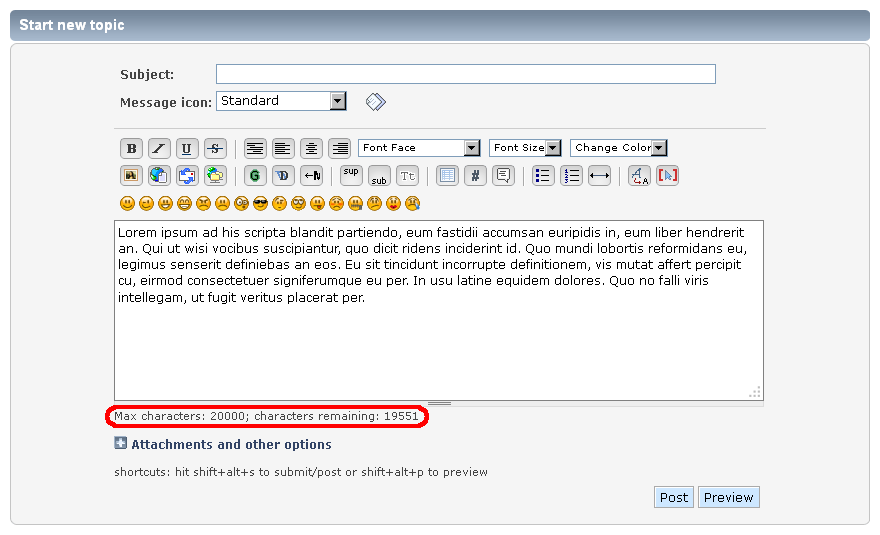Click into the Subject input field
The image size is (880, 535).
(x=466, y=74)
